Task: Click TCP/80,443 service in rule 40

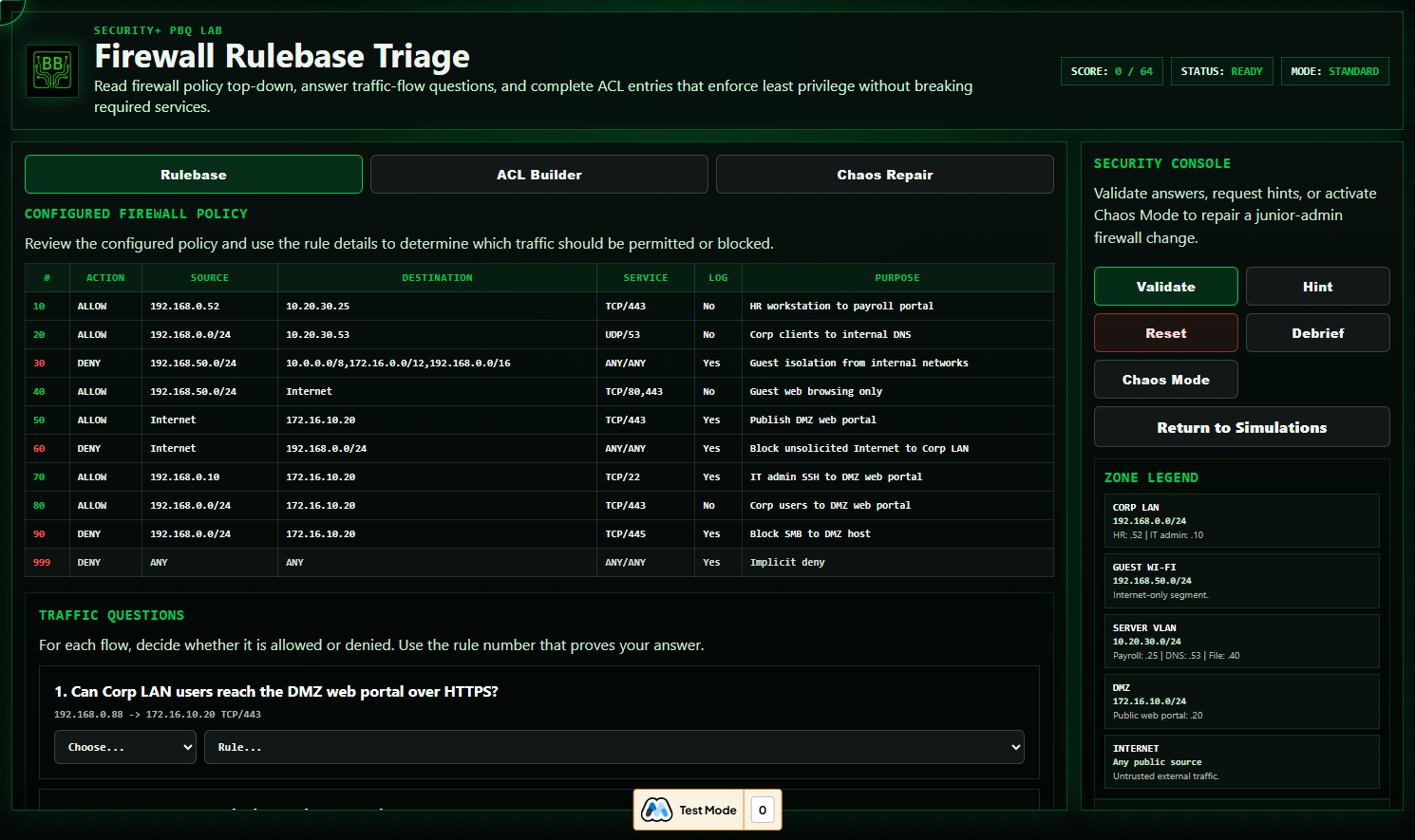Action: (634, 392)
